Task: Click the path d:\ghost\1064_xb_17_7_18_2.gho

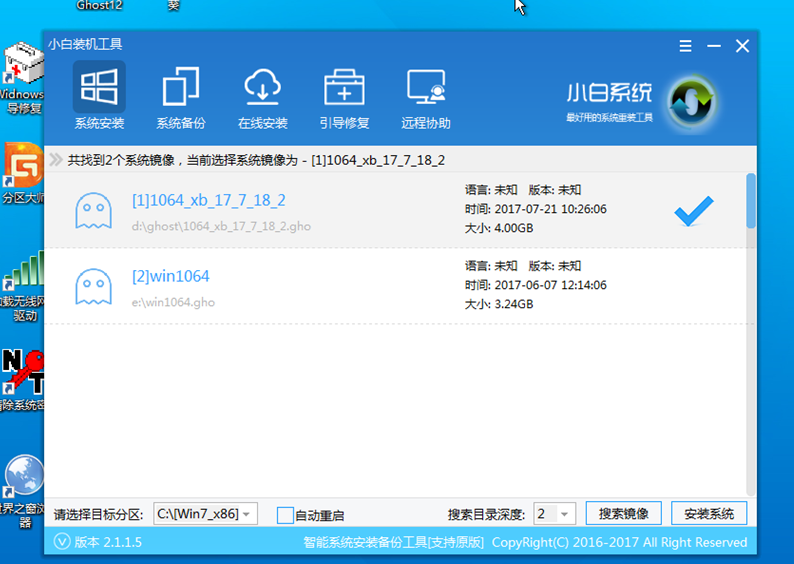Action: [221, 226]
